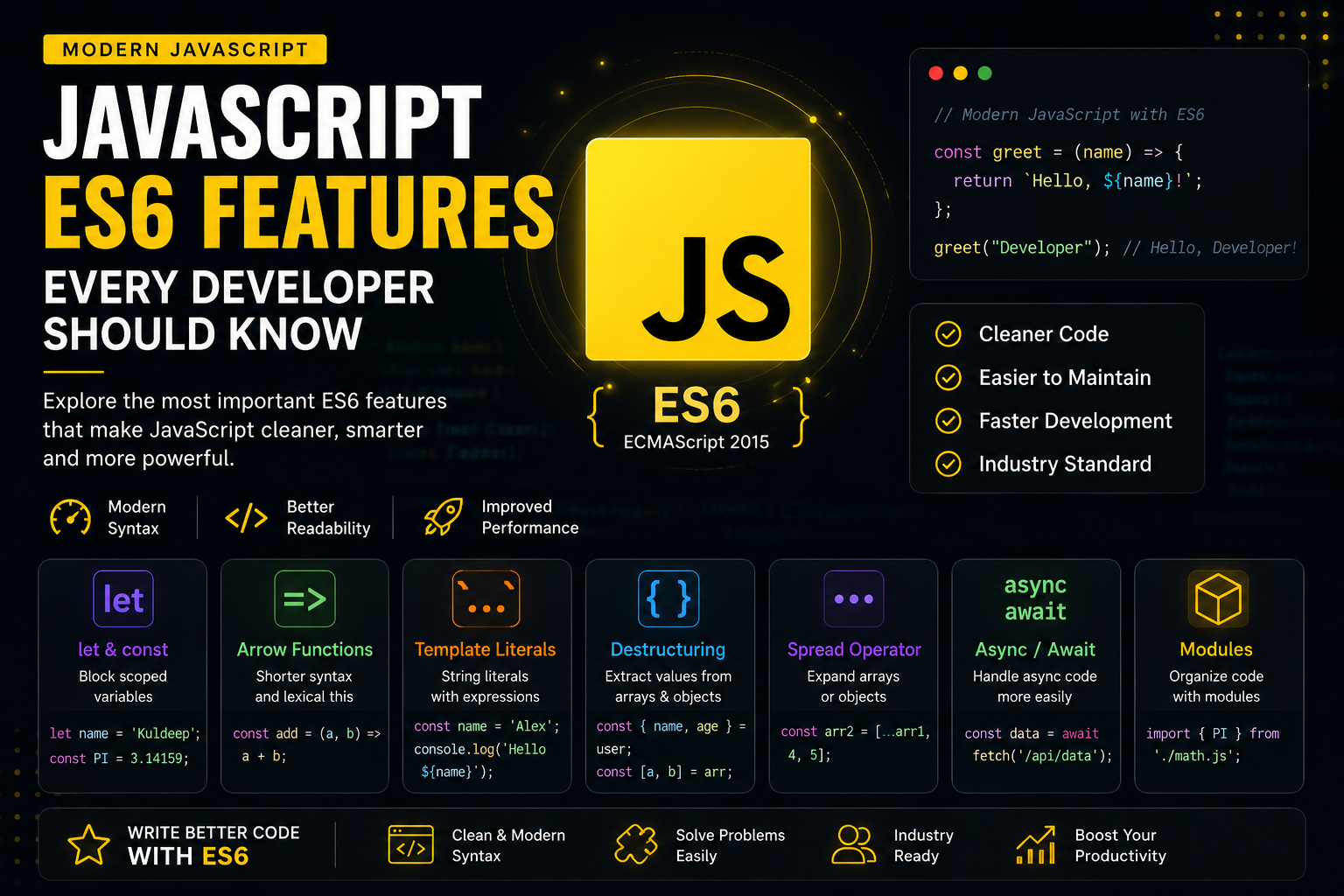This screenshot has width=1344, height=896.
Task: Click the 'MODERN JAVASCRIPT' yellow badge
Action: click(x=185, y=49)
